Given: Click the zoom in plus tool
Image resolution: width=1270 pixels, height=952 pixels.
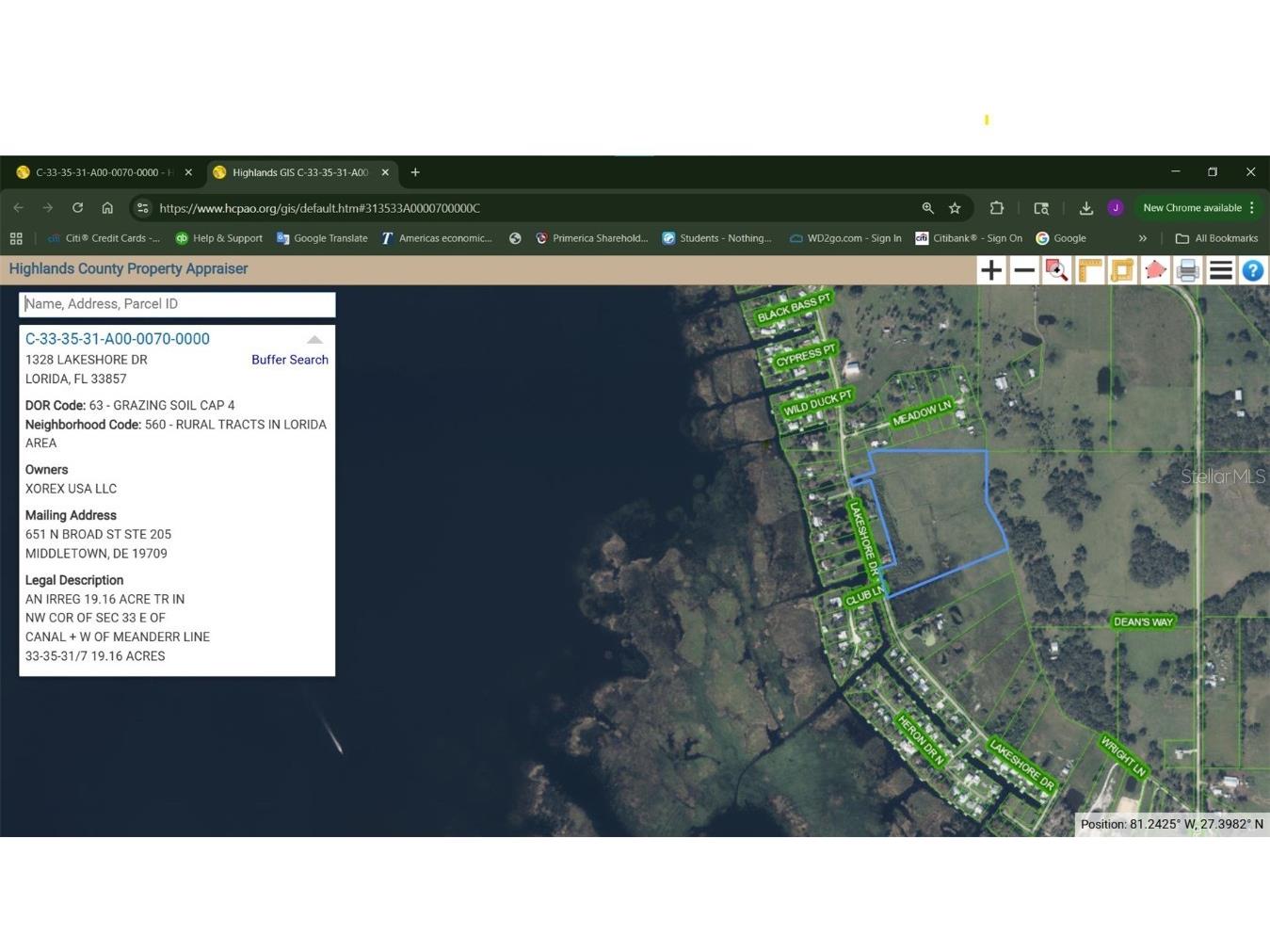Looking at the screenshot, I should tap(991, 270).
